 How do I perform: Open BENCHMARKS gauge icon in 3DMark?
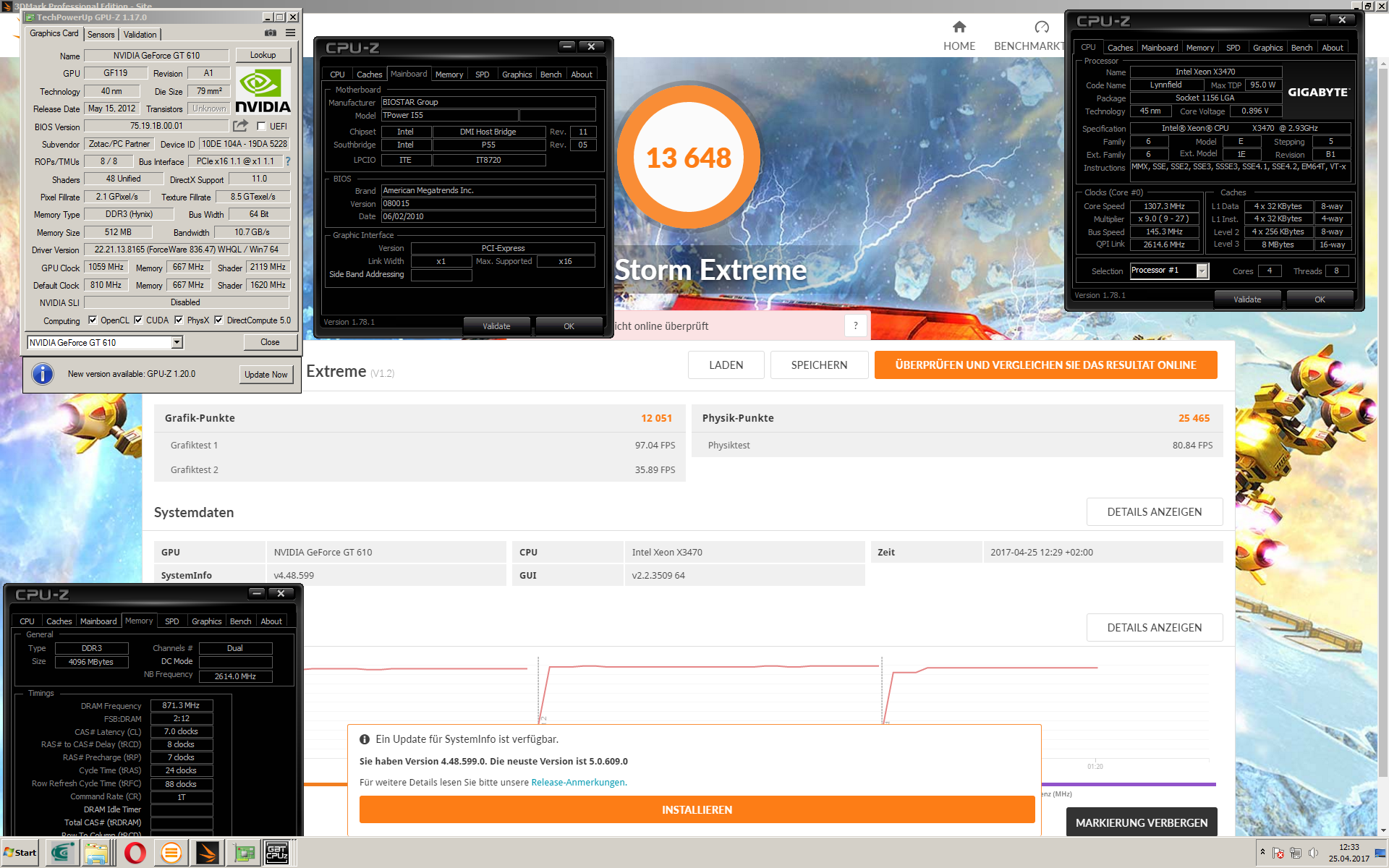point(1042,27)
